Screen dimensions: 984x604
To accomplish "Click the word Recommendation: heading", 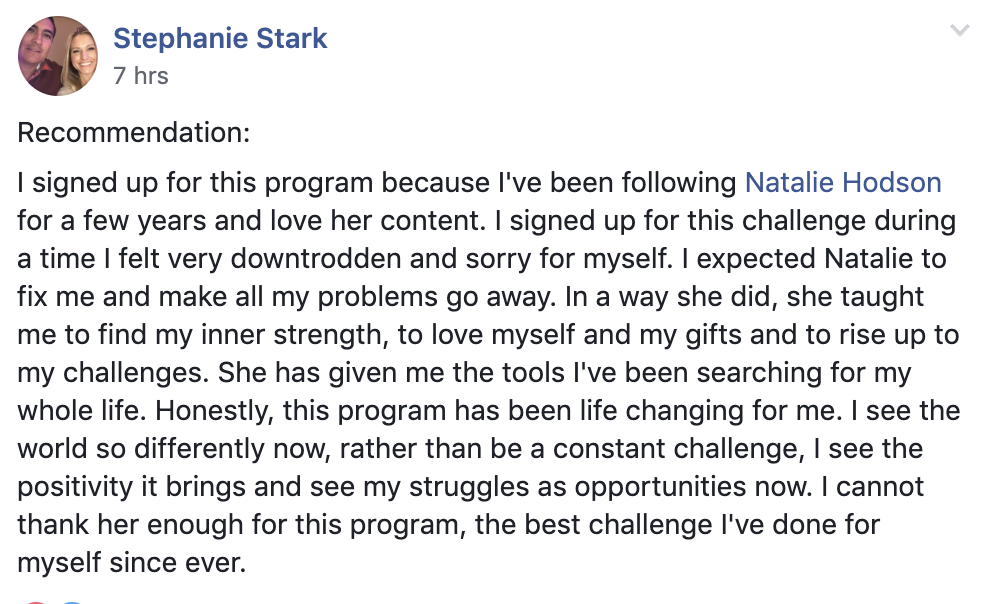I will click(134, 132).
